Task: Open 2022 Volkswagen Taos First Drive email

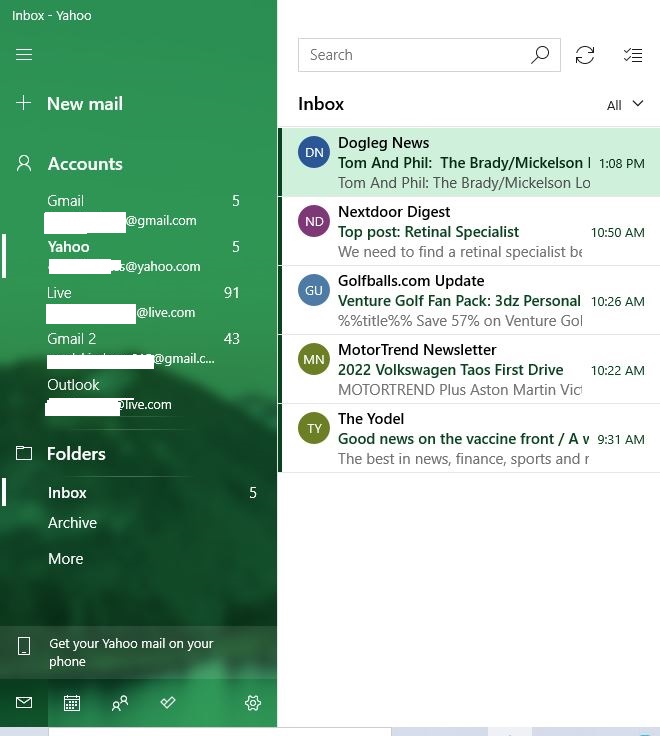Action: pos(451,370)
